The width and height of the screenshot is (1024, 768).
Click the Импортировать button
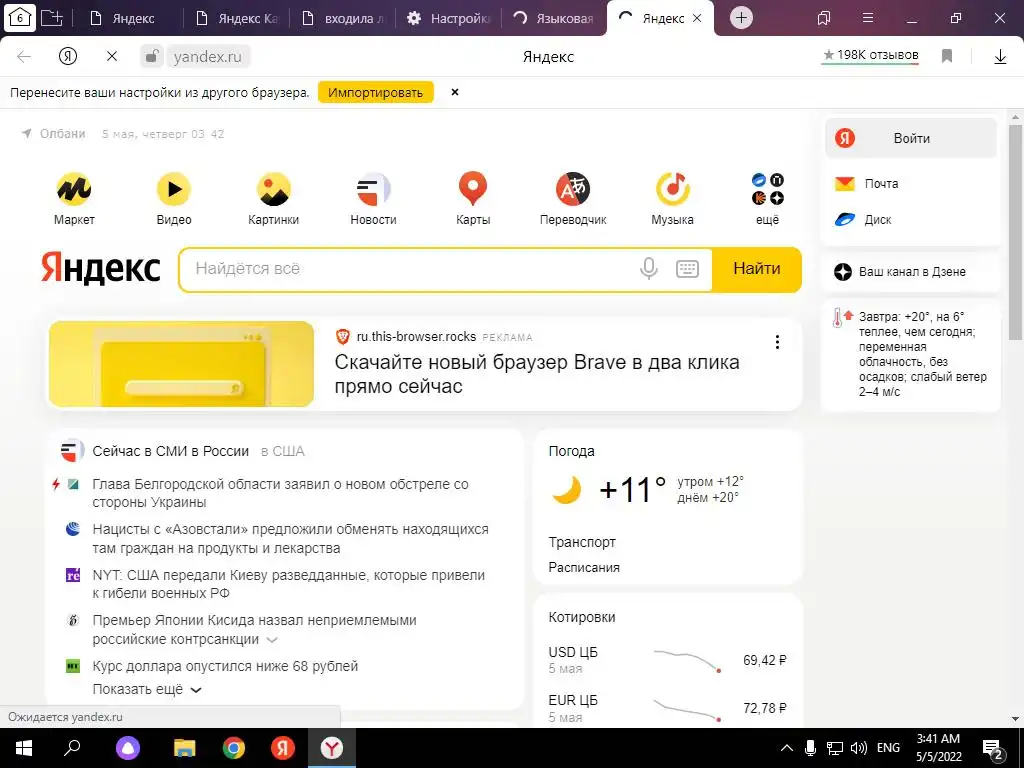pos(376,93)
